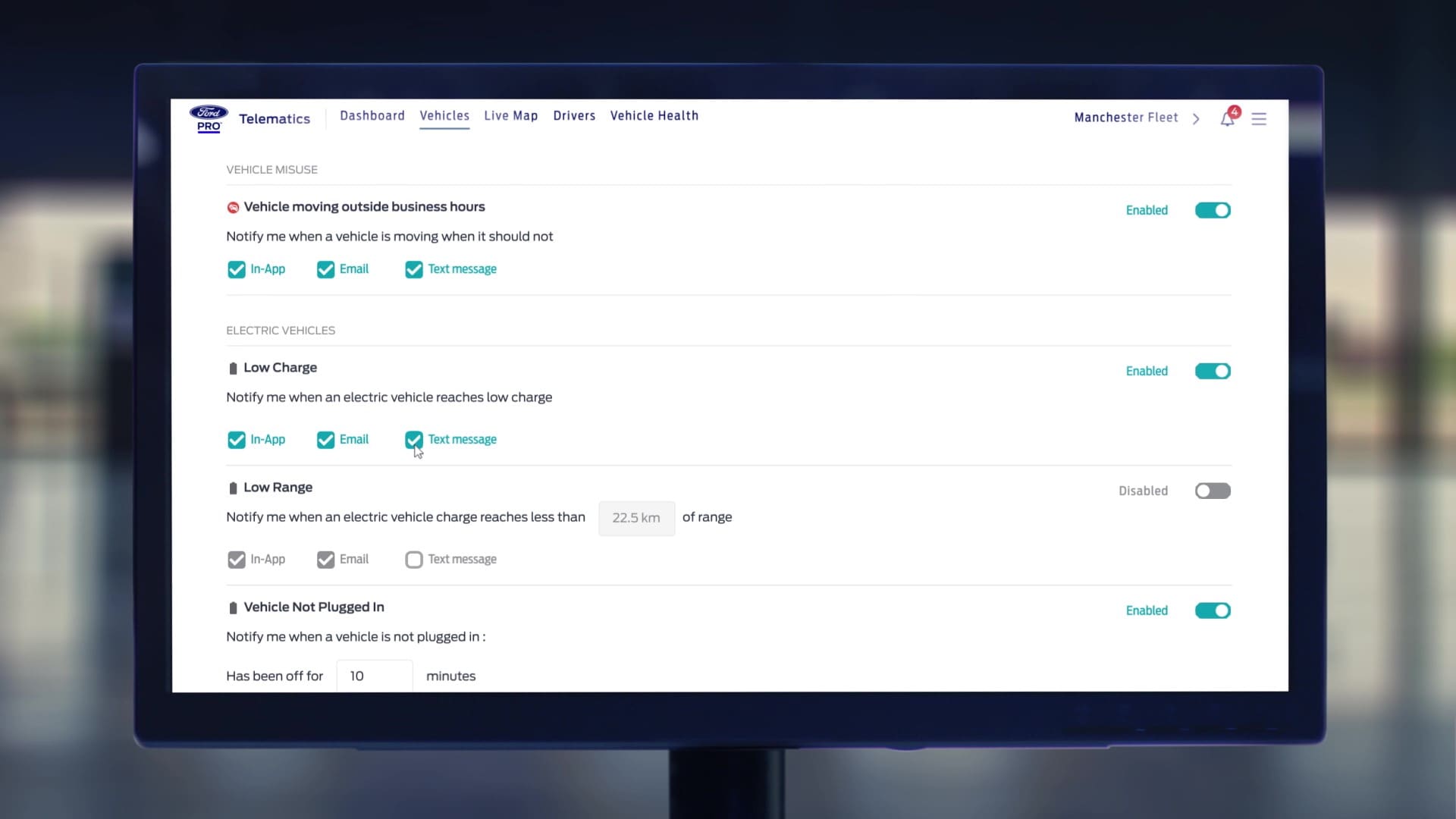Uncheck Text message under Low Charge
The width and height of the screenshot is (1456, 819).
[414, 440]
